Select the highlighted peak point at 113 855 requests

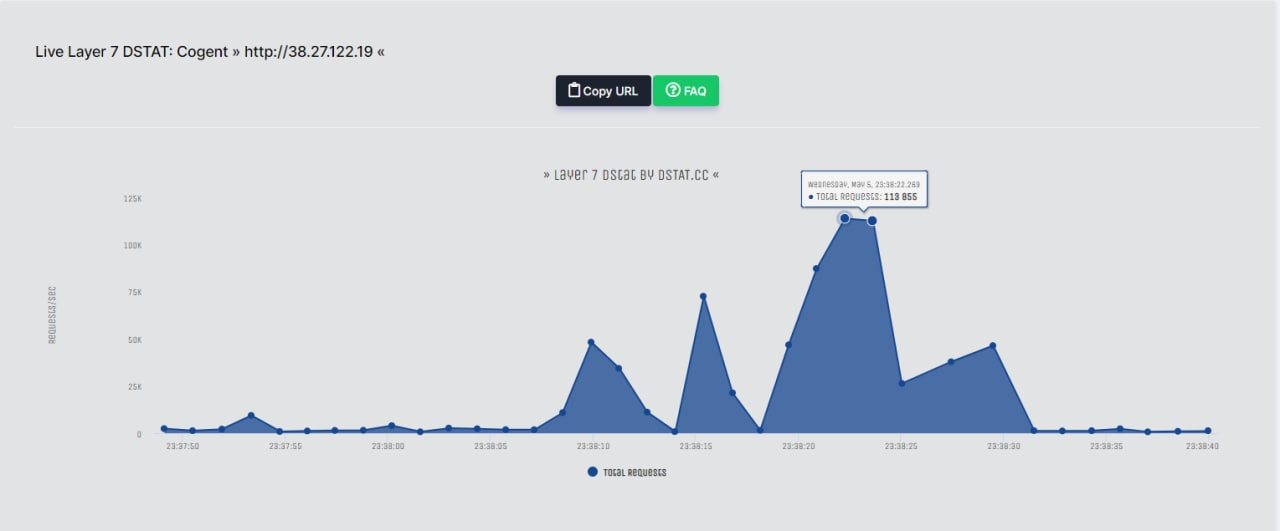tap(872, 220)
